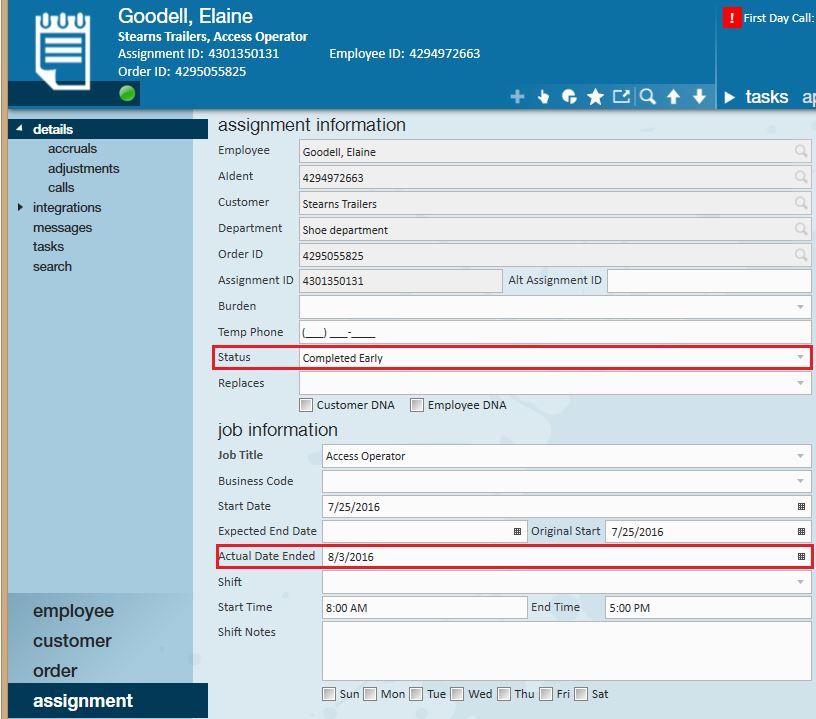Open the Replaces dropdown

pyautogui.click(x=800, y=383)
